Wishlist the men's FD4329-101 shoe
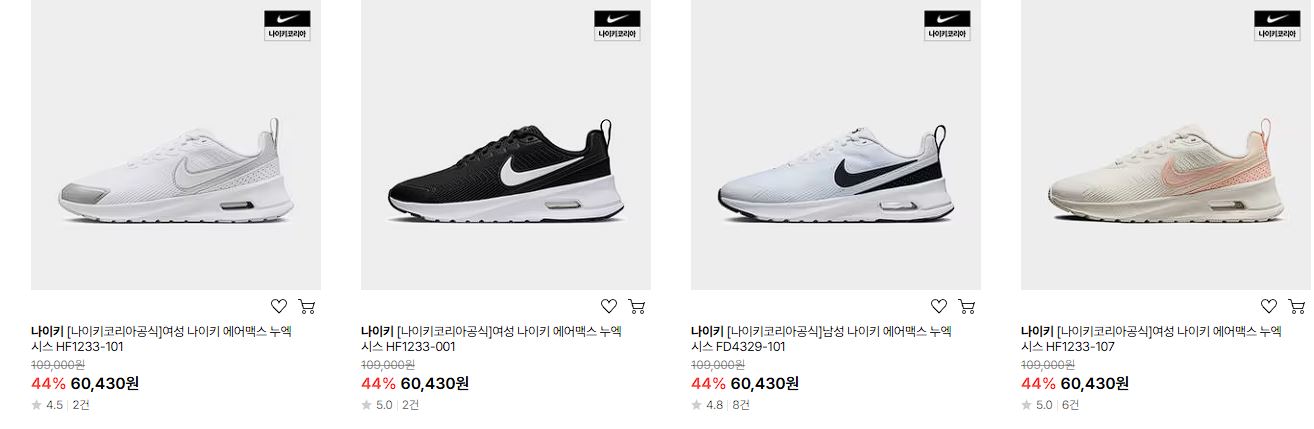 pos(939,306)
